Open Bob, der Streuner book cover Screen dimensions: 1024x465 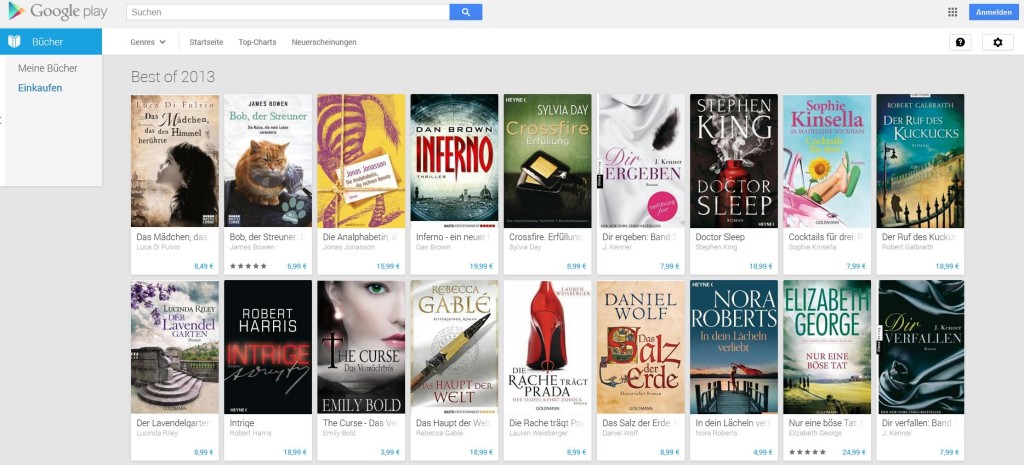(268, 161)
